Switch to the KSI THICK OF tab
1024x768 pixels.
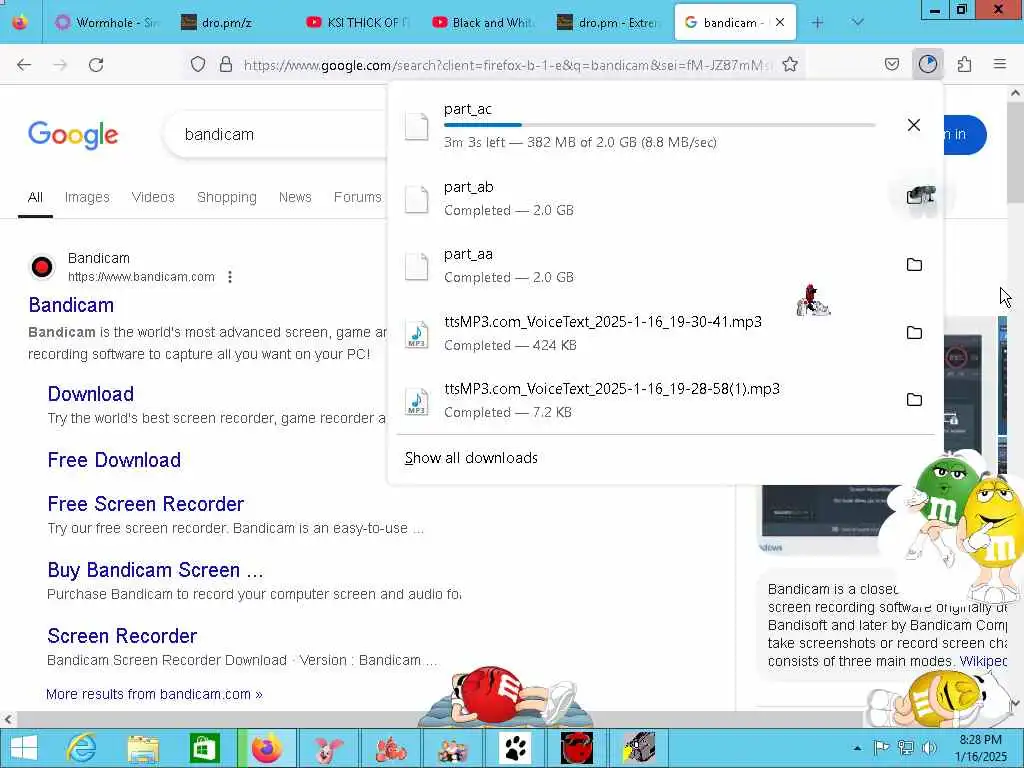click(358, 22)
